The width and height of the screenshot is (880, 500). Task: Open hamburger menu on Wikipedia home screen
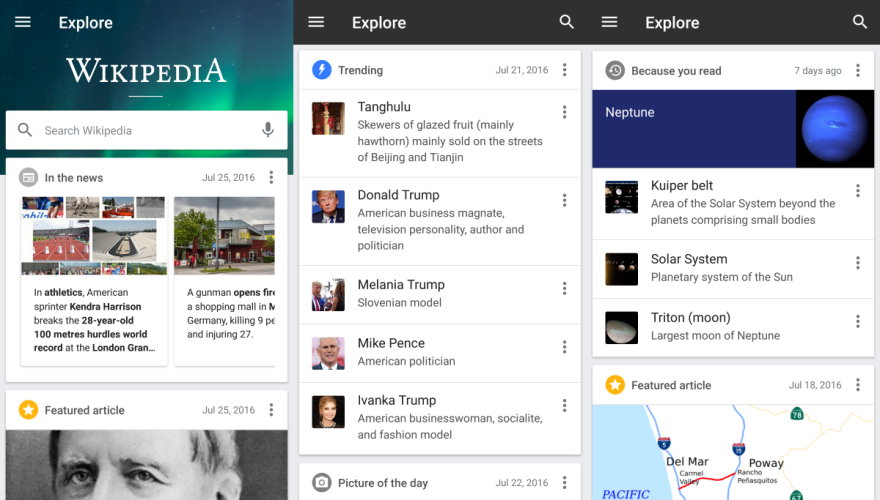[x=22, y=22]
